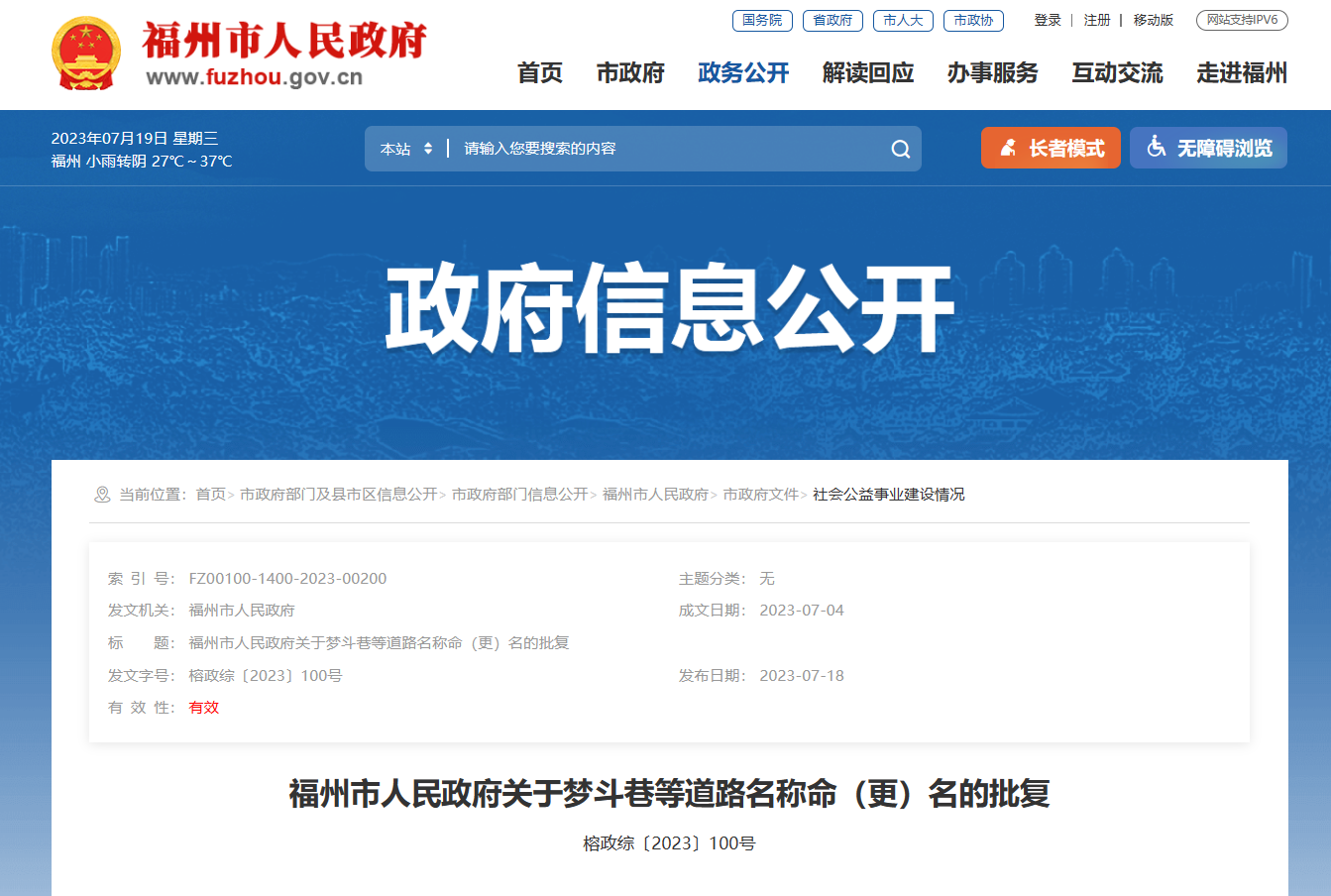Click the Fuzhou government national emblem logo
The width and height of the screenshot is (1331, 896).
(86, 54)
